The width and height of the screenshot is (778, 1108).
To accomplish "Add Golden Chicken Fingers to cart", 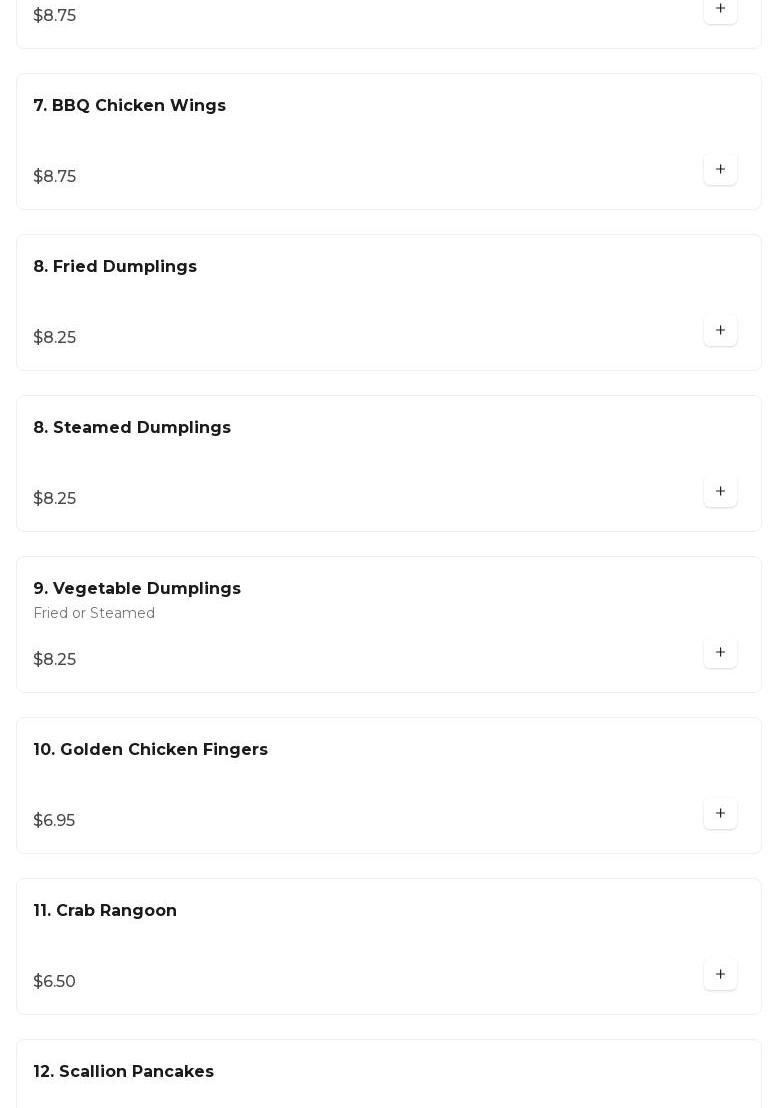I will coord(720,814).
